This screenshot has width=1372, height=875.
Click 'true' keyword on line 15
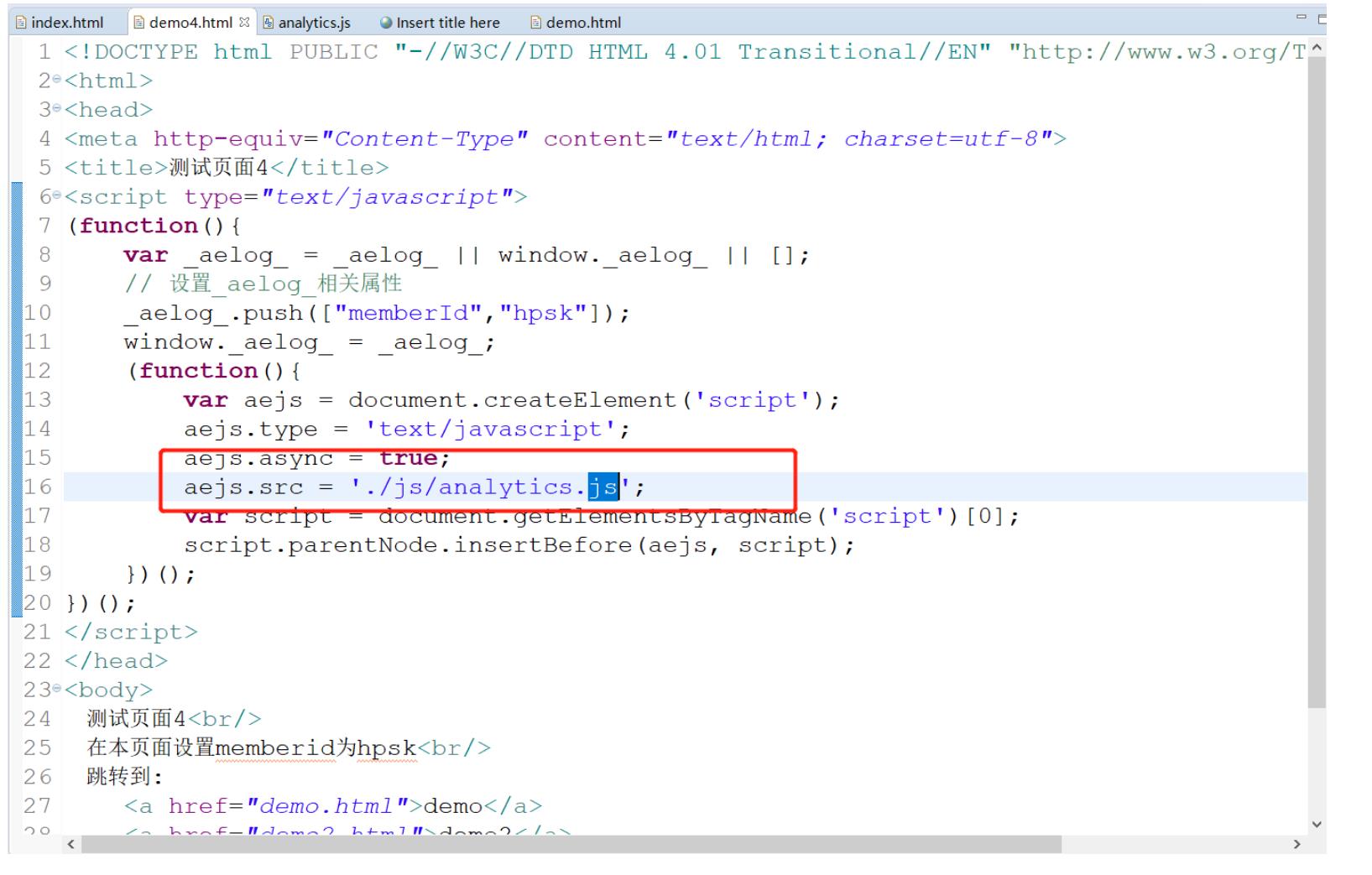click(409, 458)
